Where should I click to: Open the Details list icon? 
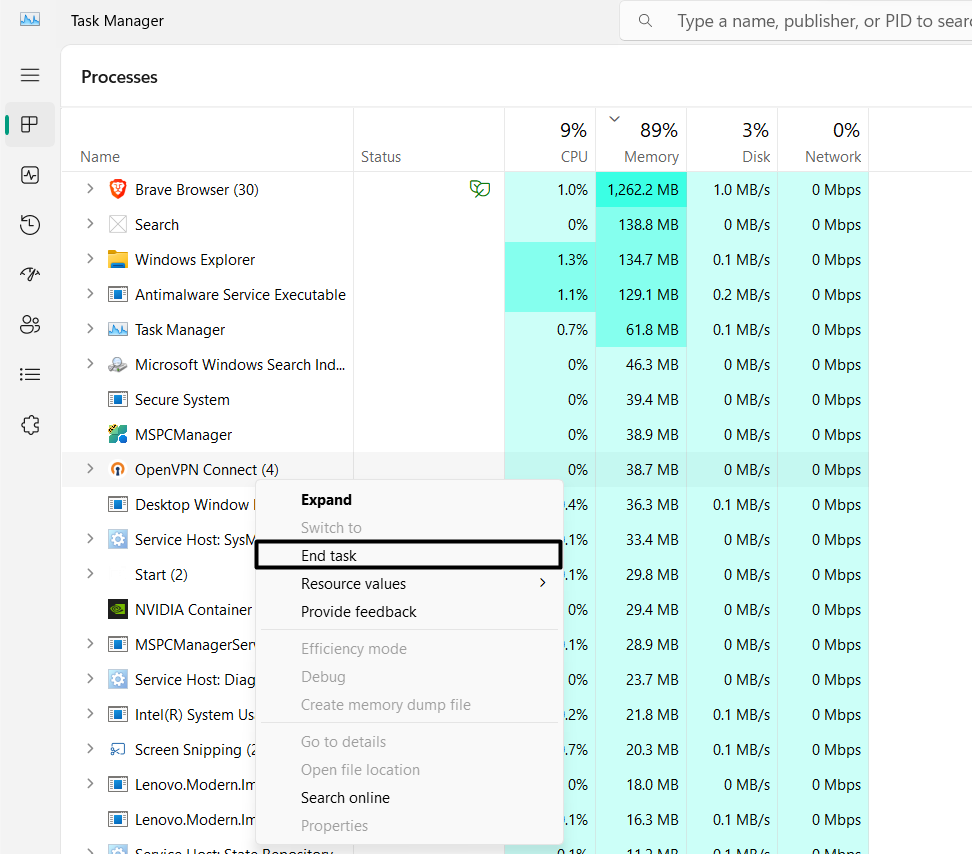click(x=30, y=374)
